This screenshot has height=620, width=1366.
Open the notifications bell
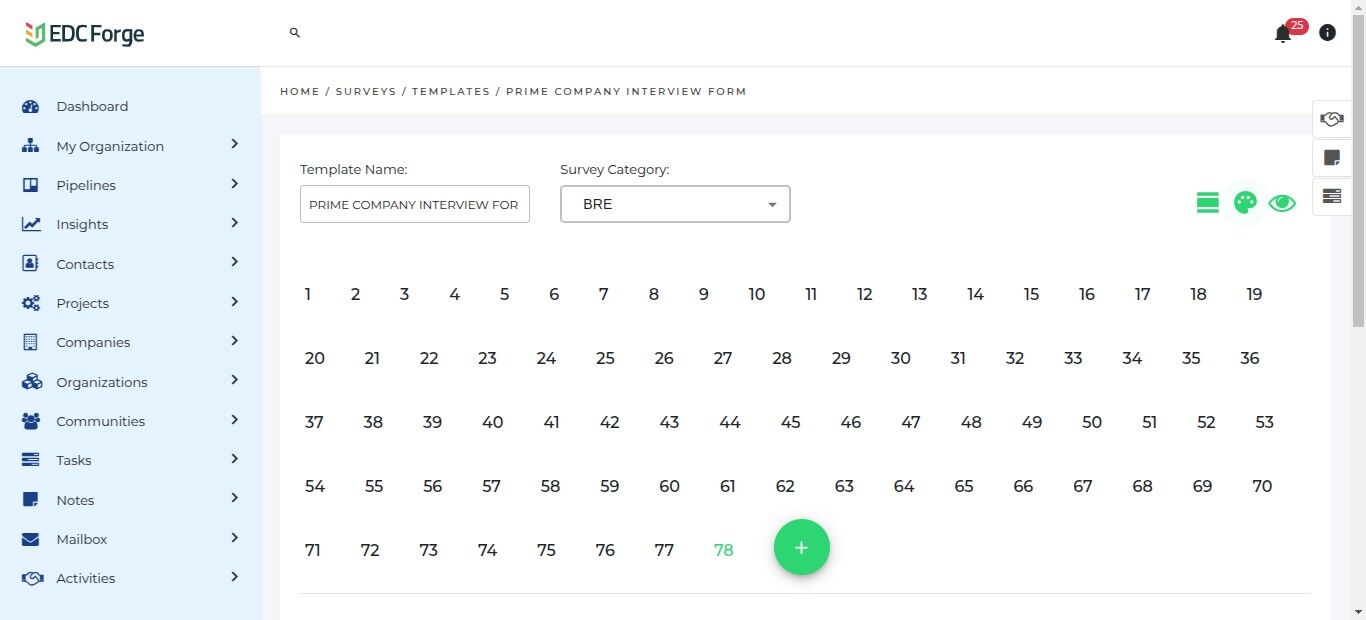pos(1283,34)
